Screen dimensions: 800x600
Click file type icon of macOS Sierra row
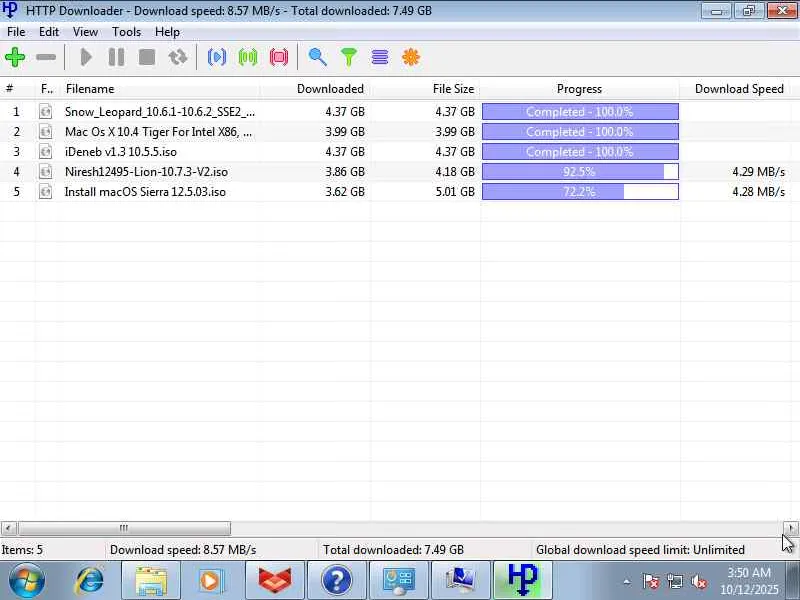click(45, 192)
